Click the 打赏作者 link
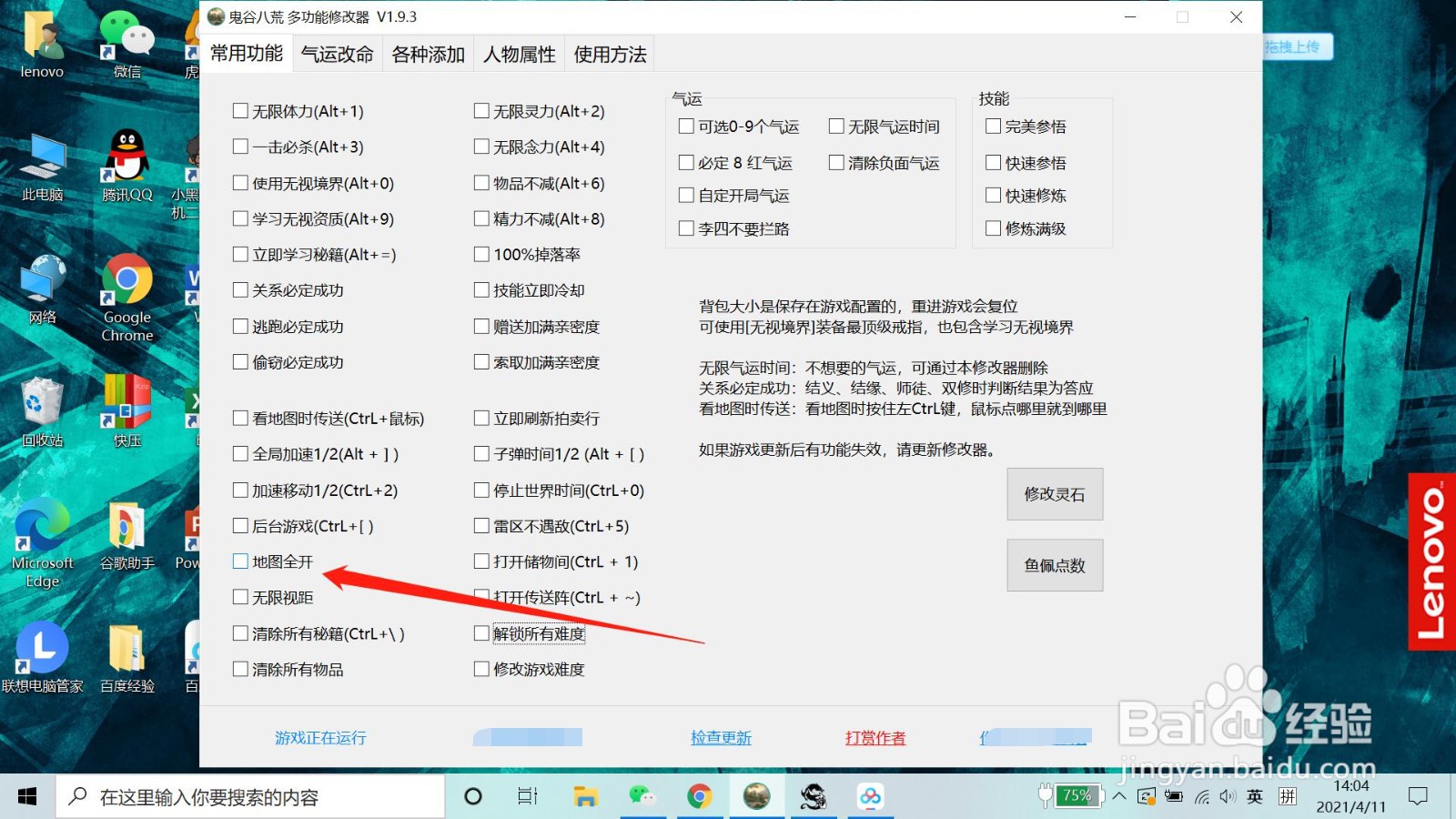Screen dimensions: 1456x819 tap(875, 738)
